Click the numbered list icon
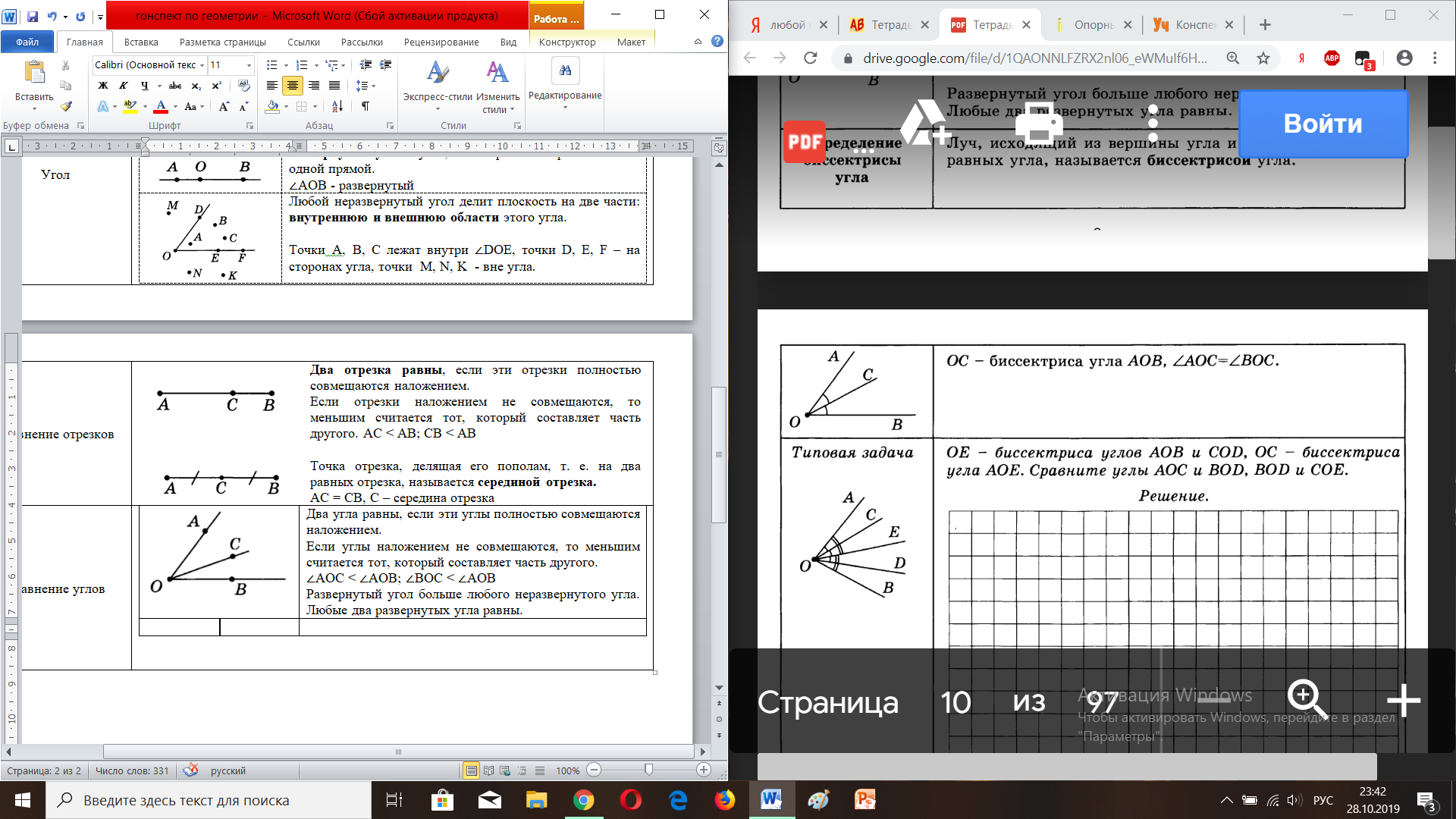Screen dimensions: 1456x819 click(301, 65)
